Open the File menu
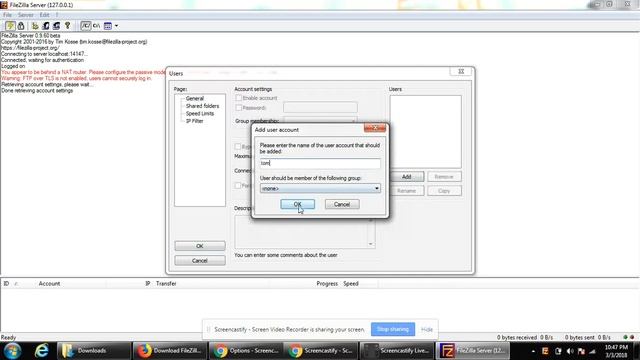This screenshot has height=360, width=640. click(7, 15)
